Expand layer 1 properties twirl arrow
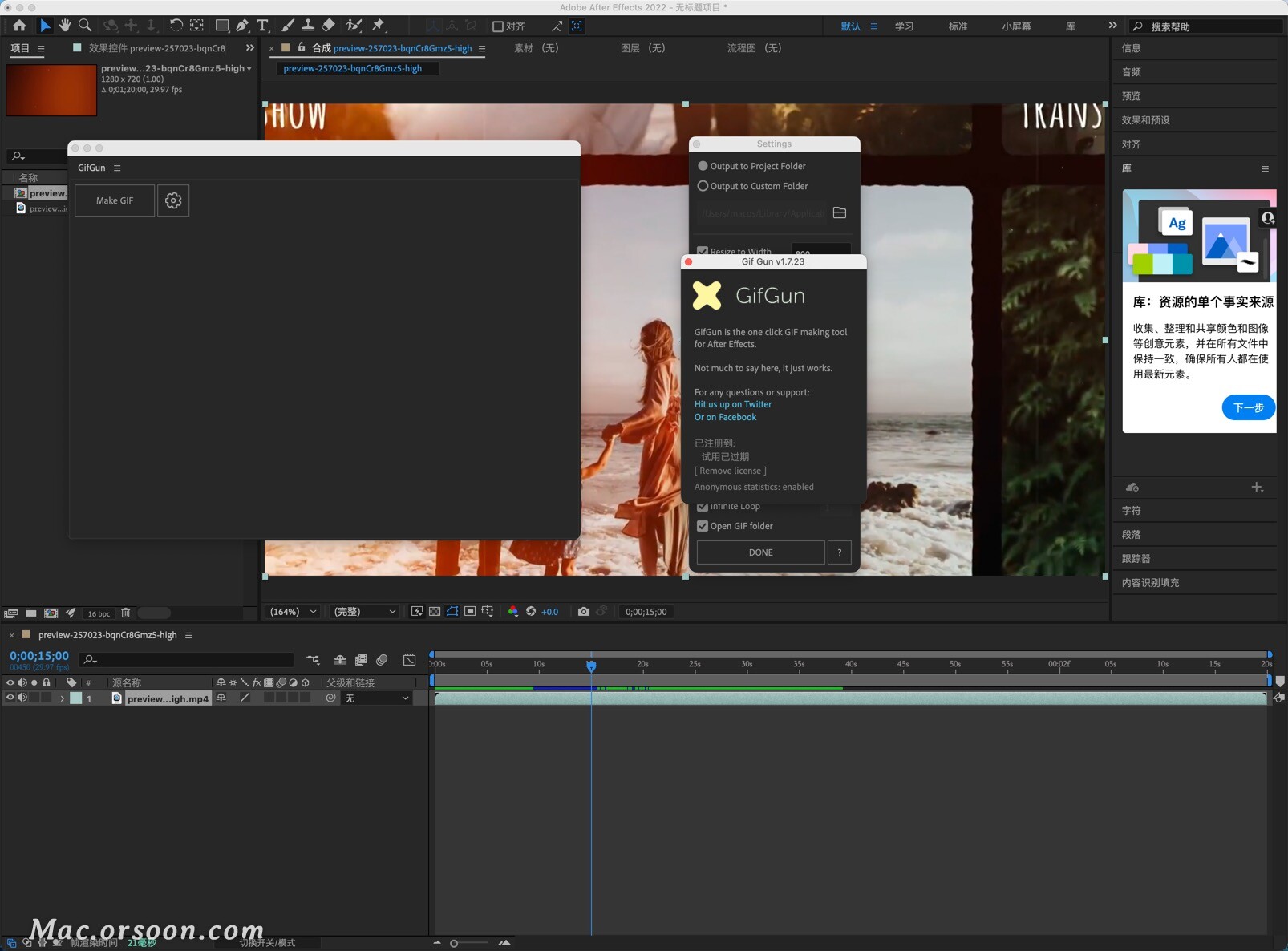1288x951 pixels. [x=62, y=699]
